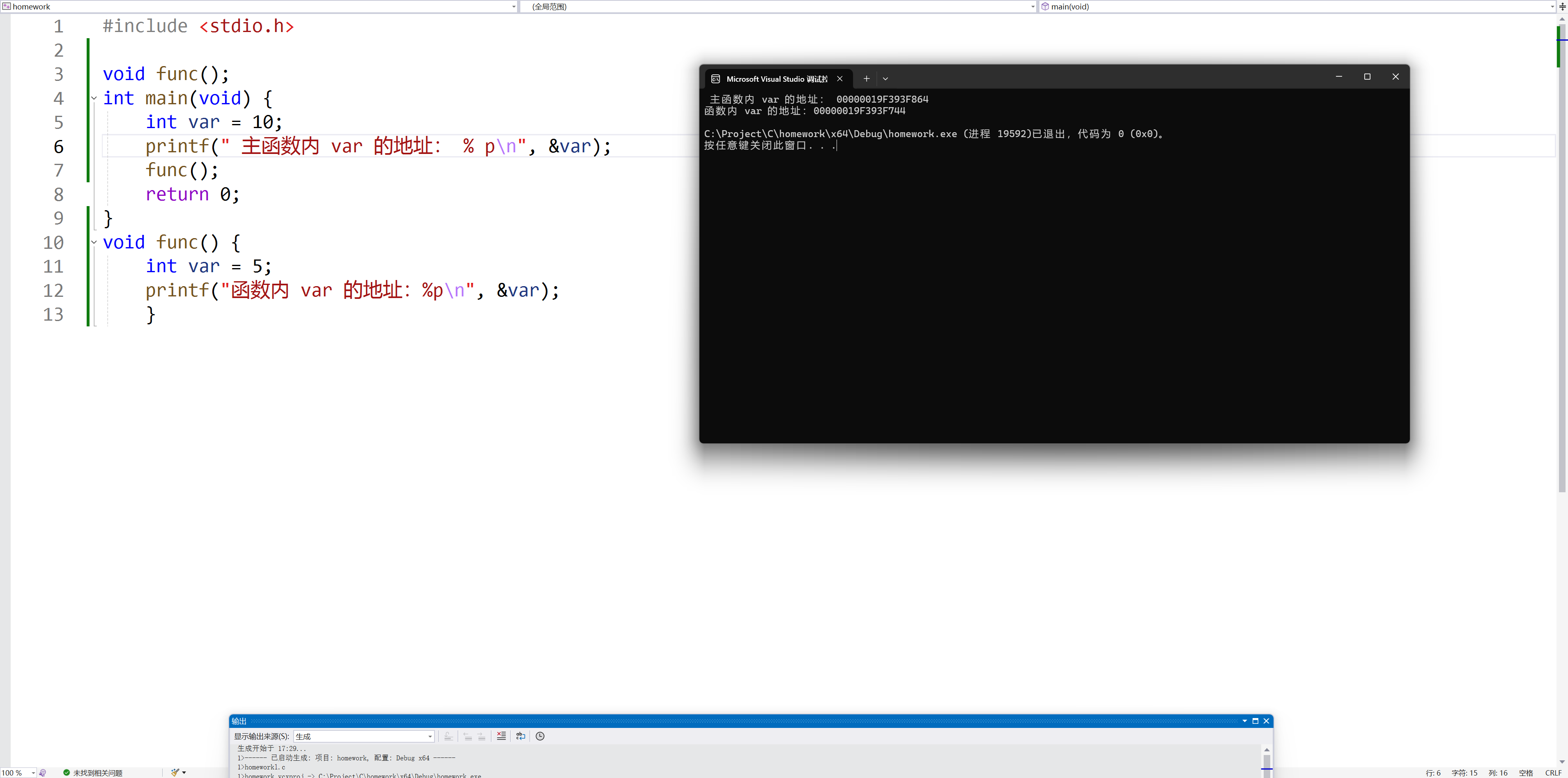Click the editor split window icon at top right
The width and height of the screenshot is (1568, 778).
(1562, 7)
